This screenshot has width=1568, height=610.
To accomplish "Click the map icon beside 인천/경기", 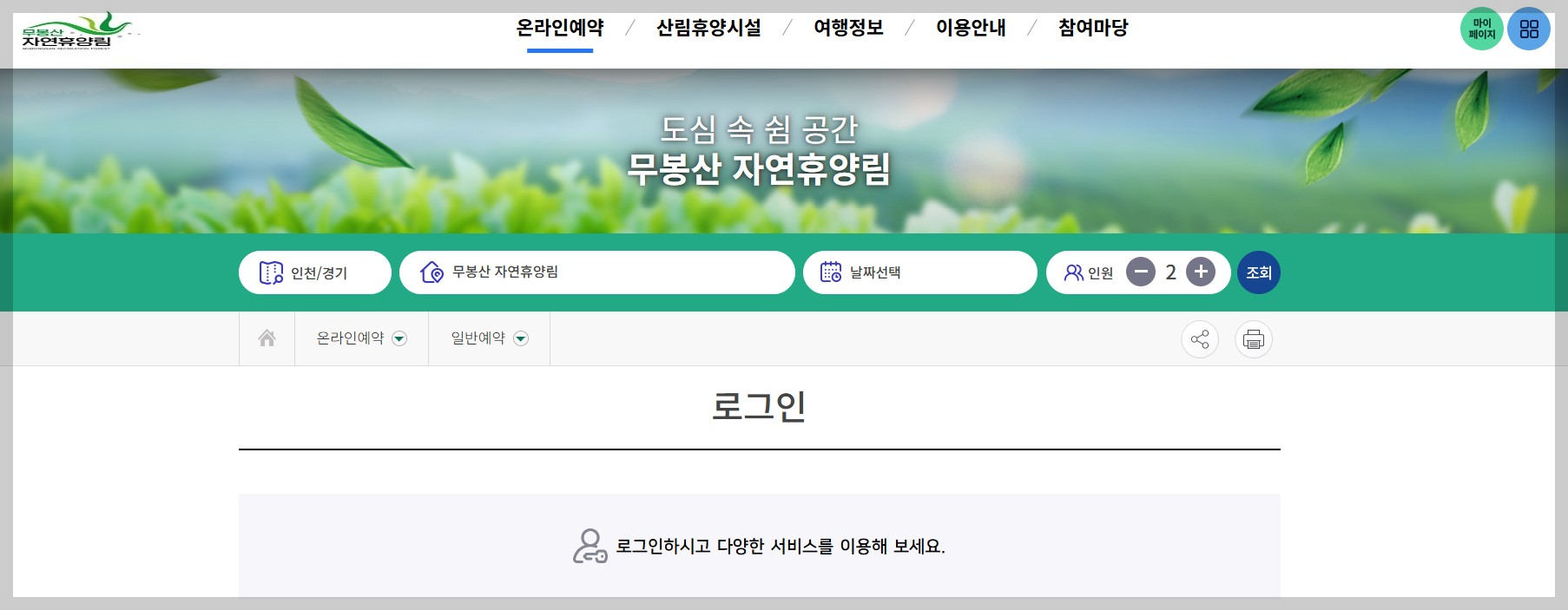I will (271, 272).
